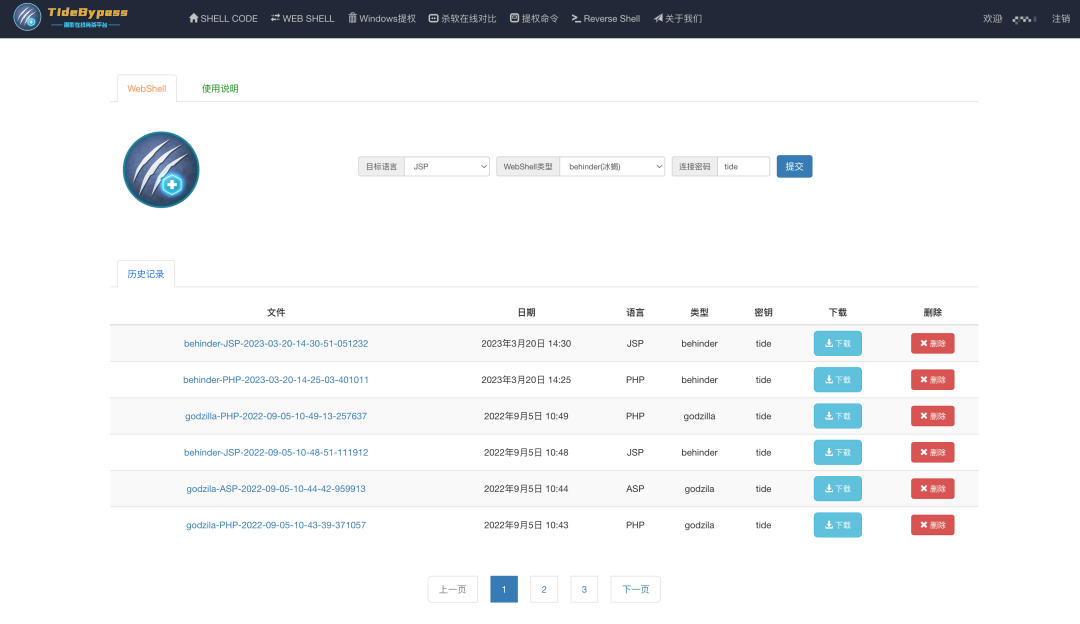
Task: Click date cell 2023年3月20日 14:25
Action: 526,379
